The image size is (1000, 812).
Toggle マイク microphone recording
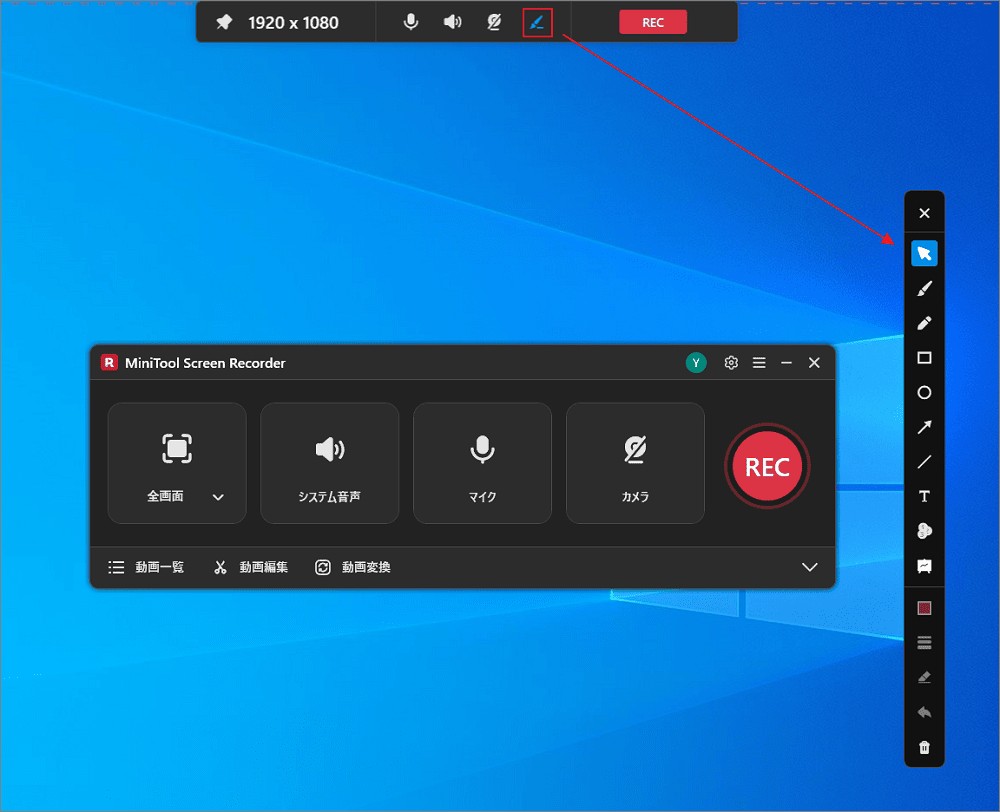(x=482, y=463)
